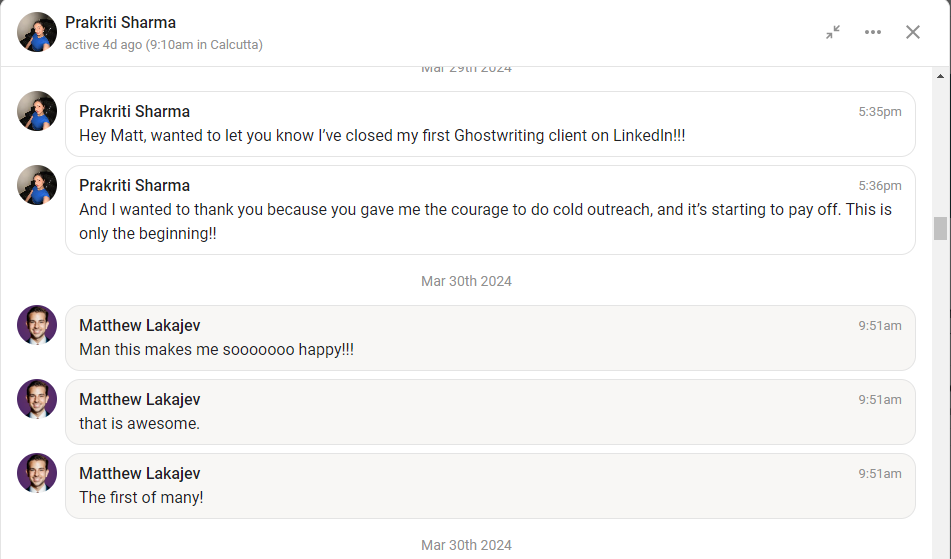951x559 pixels.
Task: Click avatar beside the 5:35pm message
Action: coord(37,111)
